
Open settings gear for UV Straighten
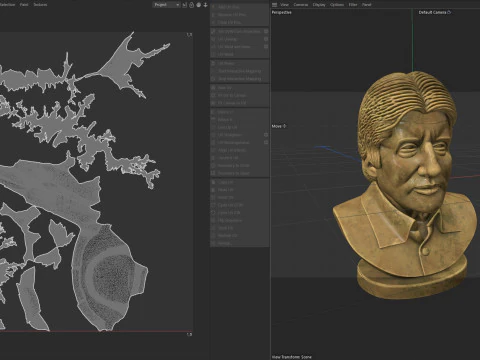266,135
